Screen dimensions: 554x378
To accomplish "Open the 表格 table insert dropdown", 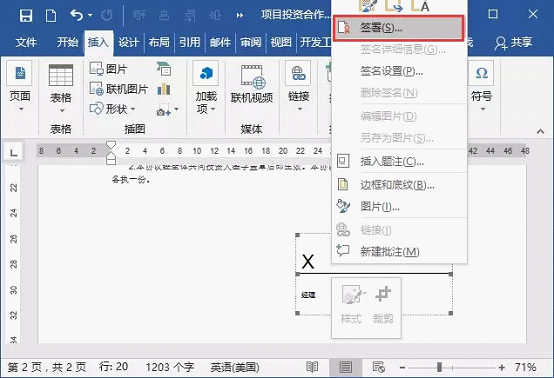I will point(61,89).
